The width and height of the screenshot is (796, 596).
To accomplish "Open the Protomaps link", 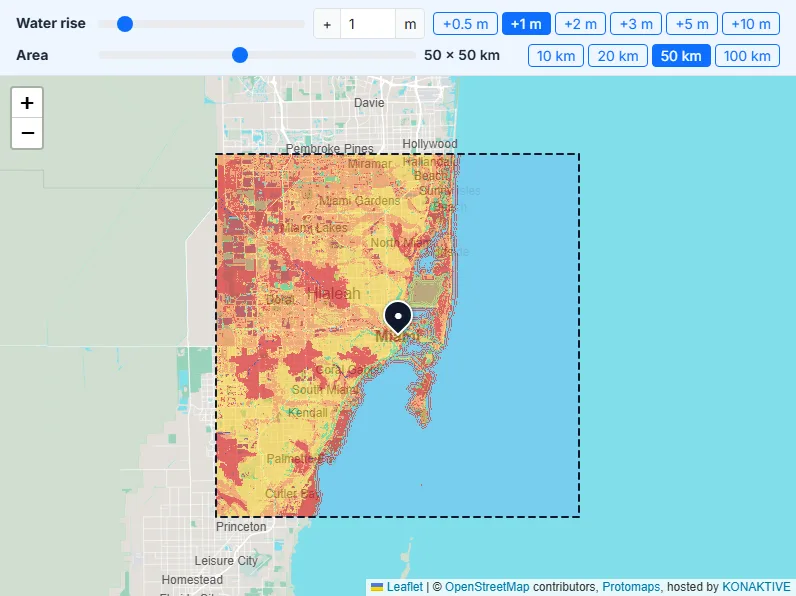I will (631, 587).
